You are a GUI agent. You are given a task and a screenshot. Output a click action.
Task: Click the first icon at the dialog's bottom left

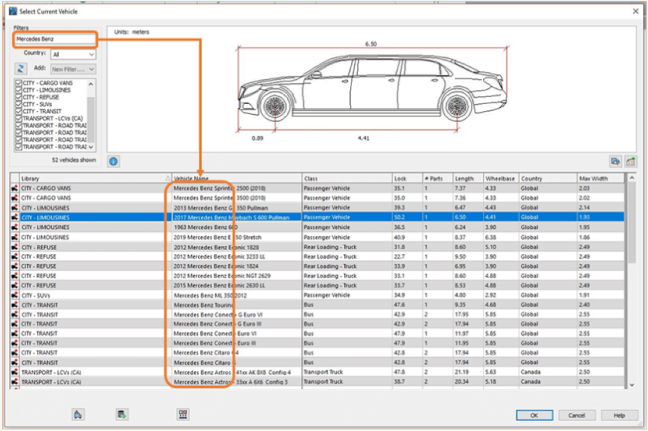pos(79,413)
